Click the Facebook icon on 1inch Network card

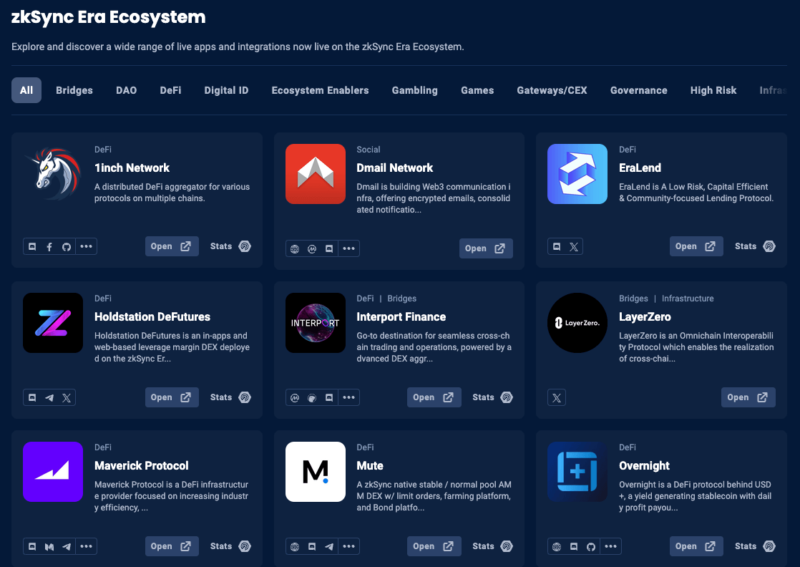click(x=50, y=246)
